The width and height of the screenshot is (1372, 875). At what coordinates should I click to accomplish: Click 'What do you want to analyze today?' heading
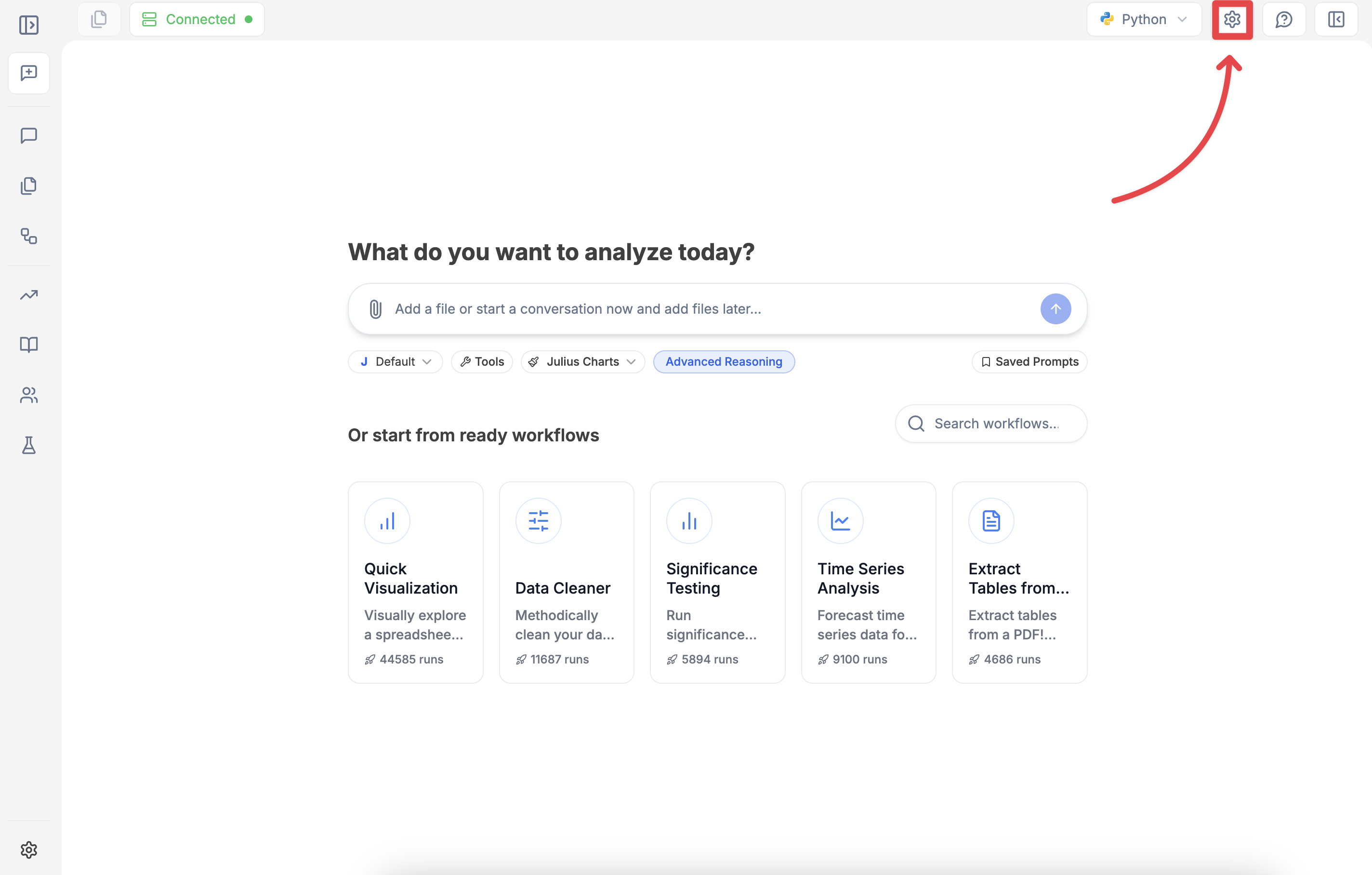[551, 252]
